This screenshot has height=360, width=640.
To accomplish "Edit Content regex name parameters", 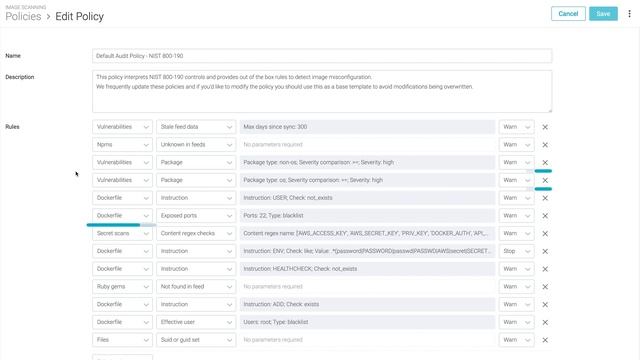I will (367, 233).
